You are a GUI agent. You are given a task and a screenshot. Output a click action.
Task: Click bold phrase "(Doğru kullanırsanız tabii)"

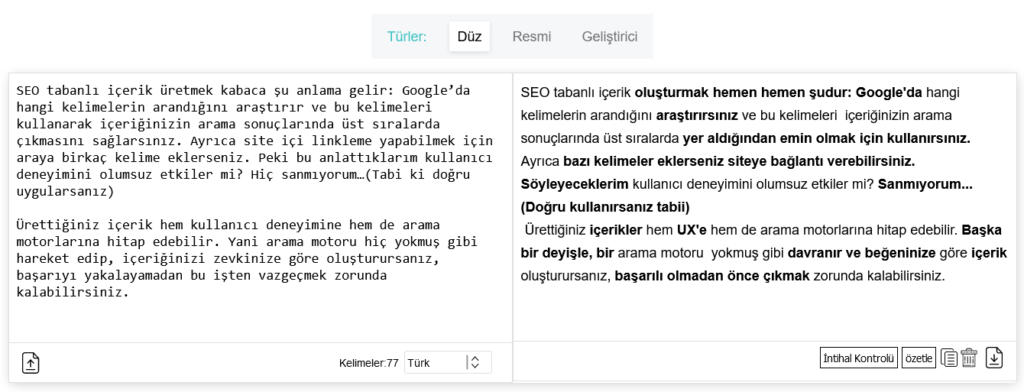pyautogui.click(x=605, y=208)
